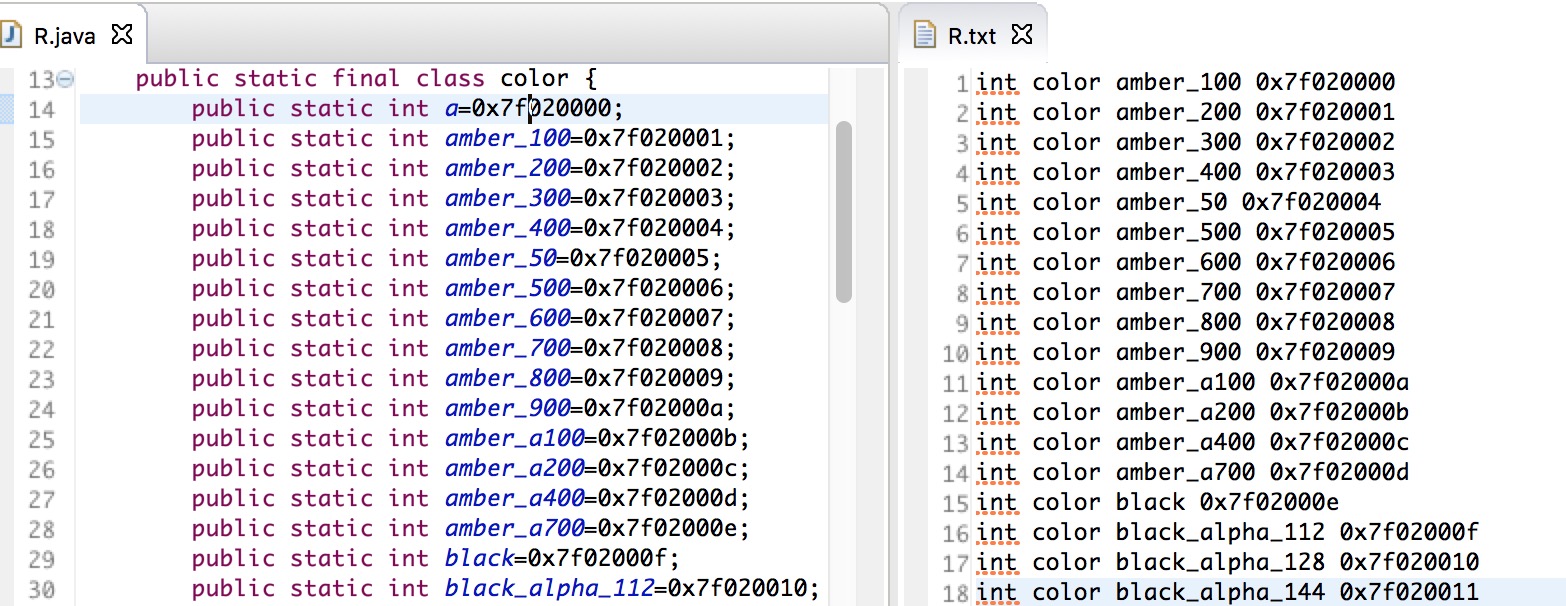The height and width of the screenshot is (606, 1566).
Task: Click the 'a=0x7f020000' line in R.java
Action: coord(408,109)
